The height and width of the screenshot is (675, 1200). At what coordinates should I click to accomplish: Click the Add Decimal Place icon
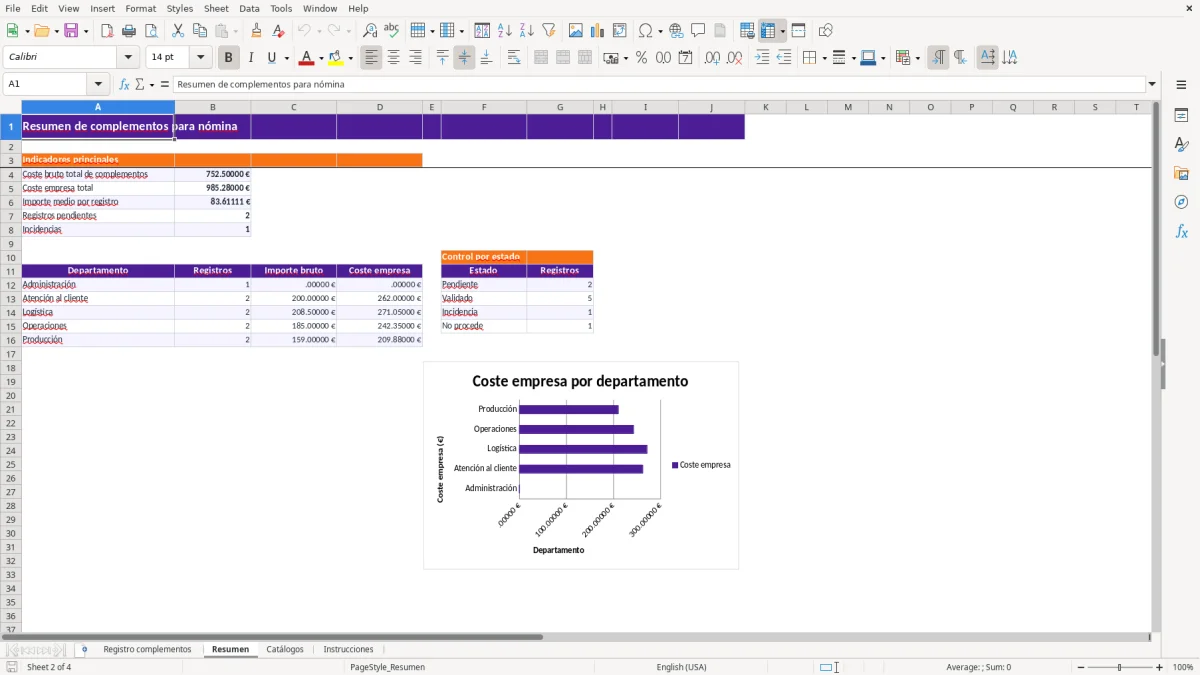[712, 58]
